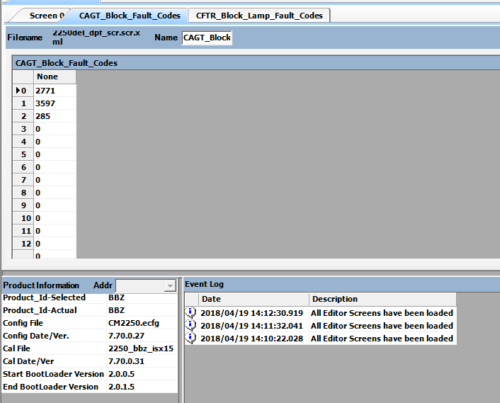
Task: Click the None column header
Action: pyautogui.click(x=55, y=77)
